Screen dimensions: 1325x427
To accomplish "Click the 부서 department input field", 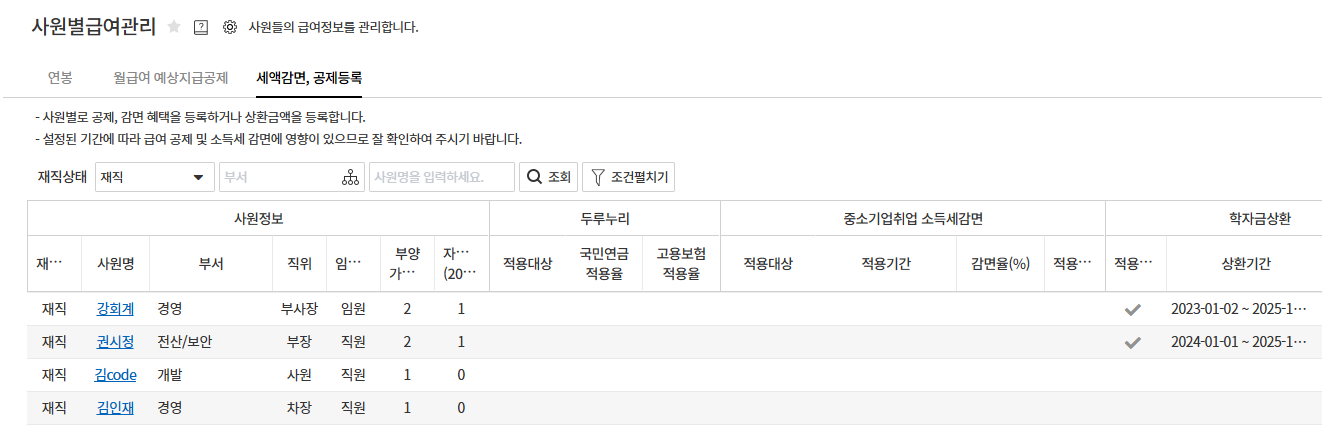I will (278, 177).
